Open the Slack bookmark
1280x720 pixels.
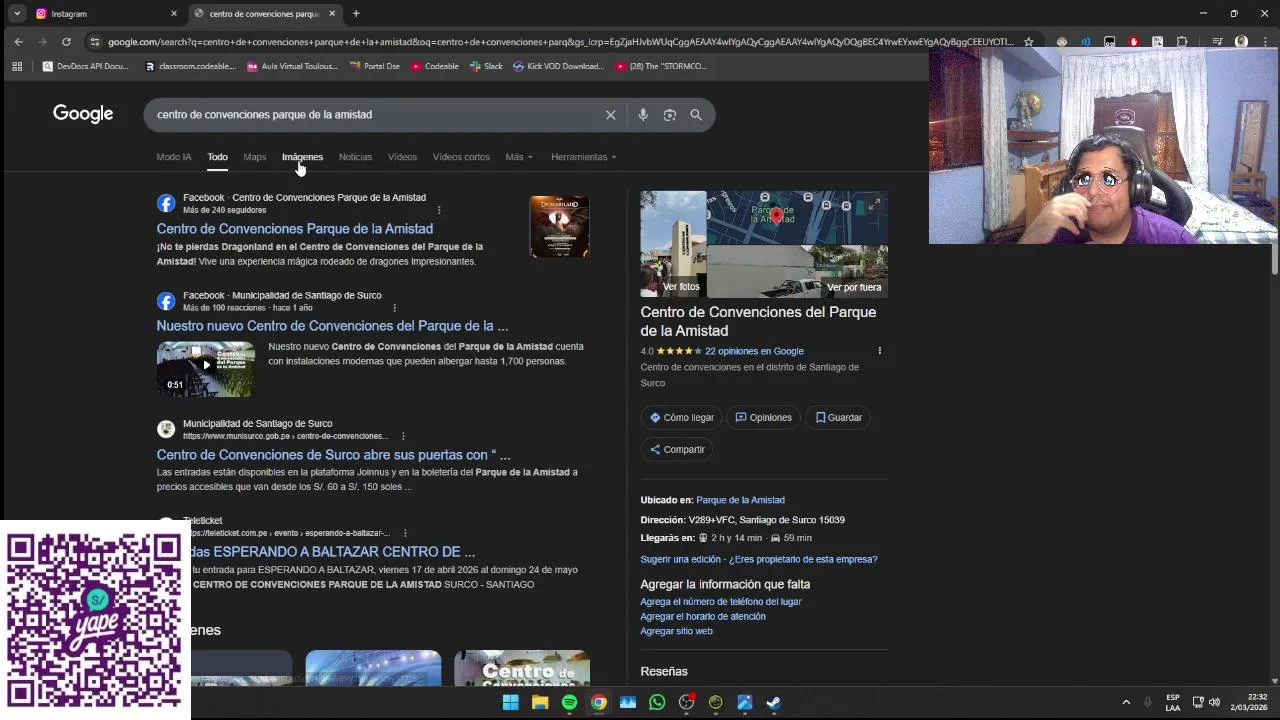pyautogui.click(x=486, y=66)
